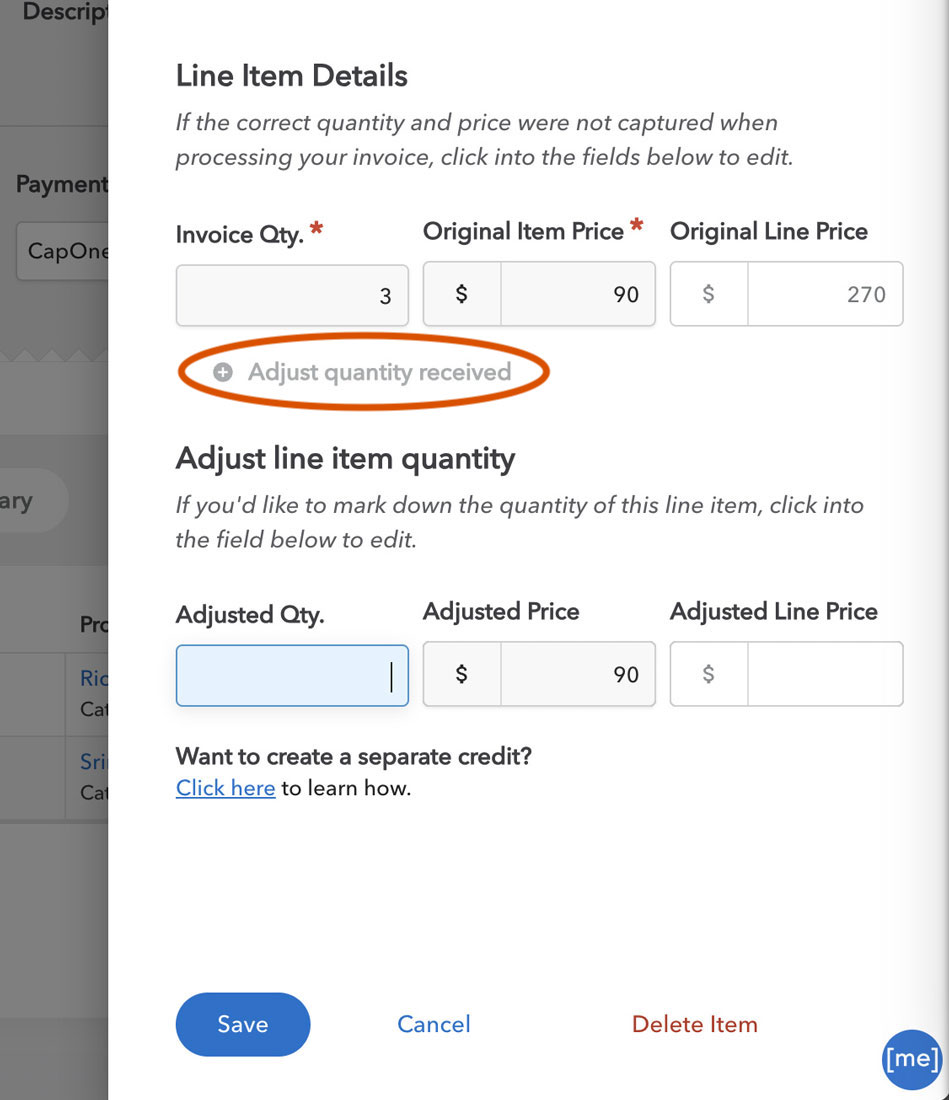This screenshot has height=1100, width=949.
Task: Edit the Adjusted Price value field
Action: point(578,674)
